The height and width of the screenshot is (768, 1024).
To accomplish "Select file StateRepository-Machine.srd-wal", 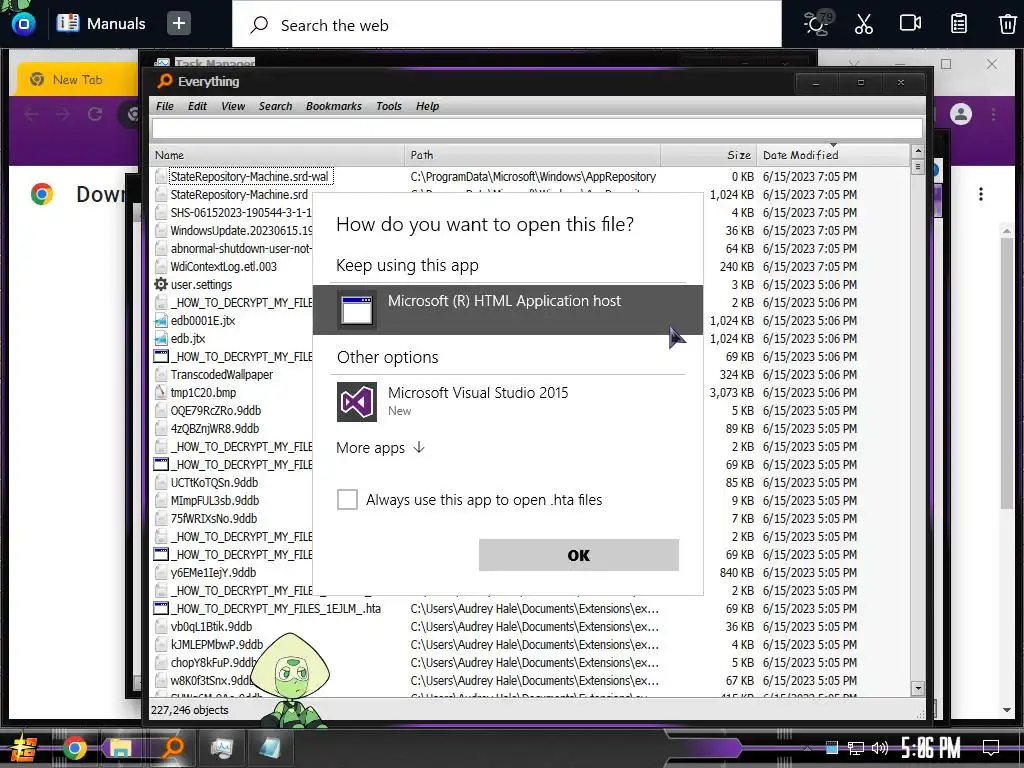I will pyautogui.click(x=251, y=176).
